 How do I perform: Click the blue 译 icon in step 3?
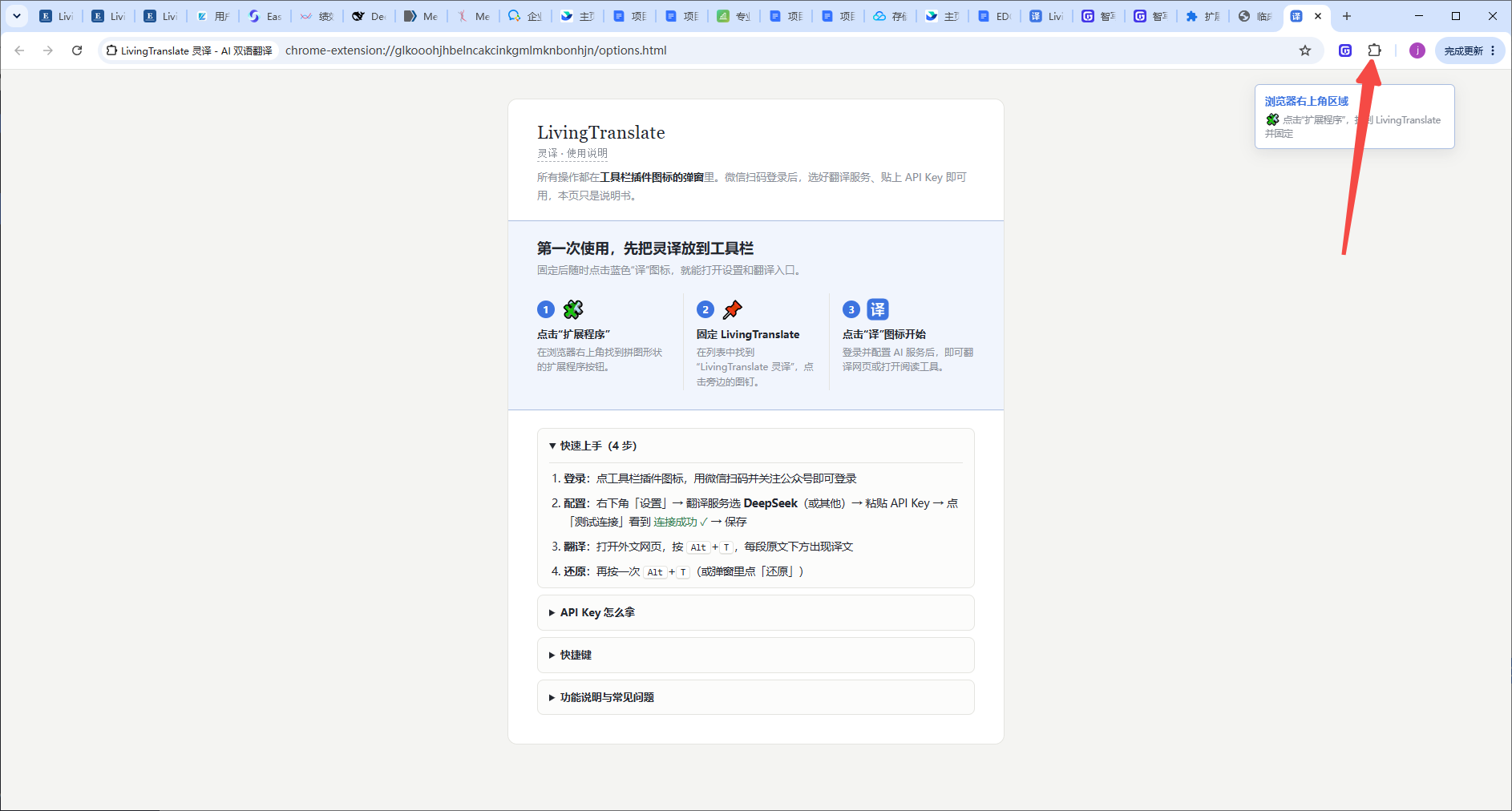878,309
